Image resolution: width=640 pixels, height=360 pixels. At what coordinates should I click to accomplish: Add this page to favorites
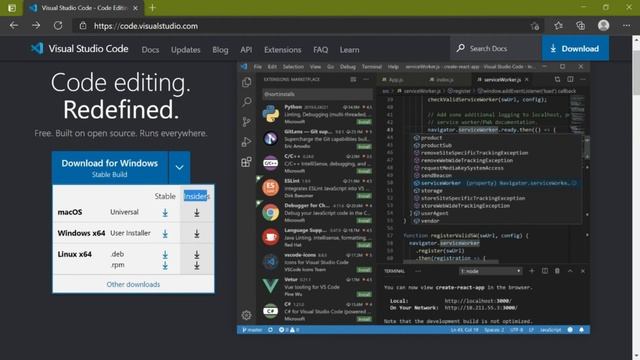[535, 26]
